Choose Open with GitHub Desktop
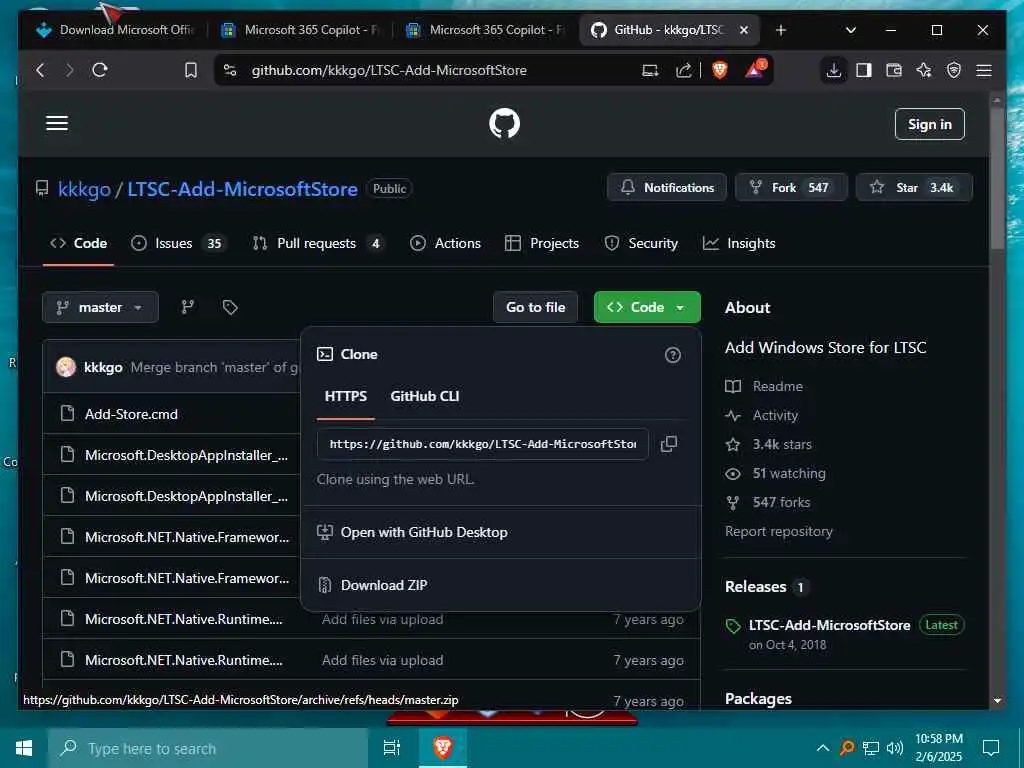The height and width of the screenshot is (768, 1024). [x=500, y=532]
